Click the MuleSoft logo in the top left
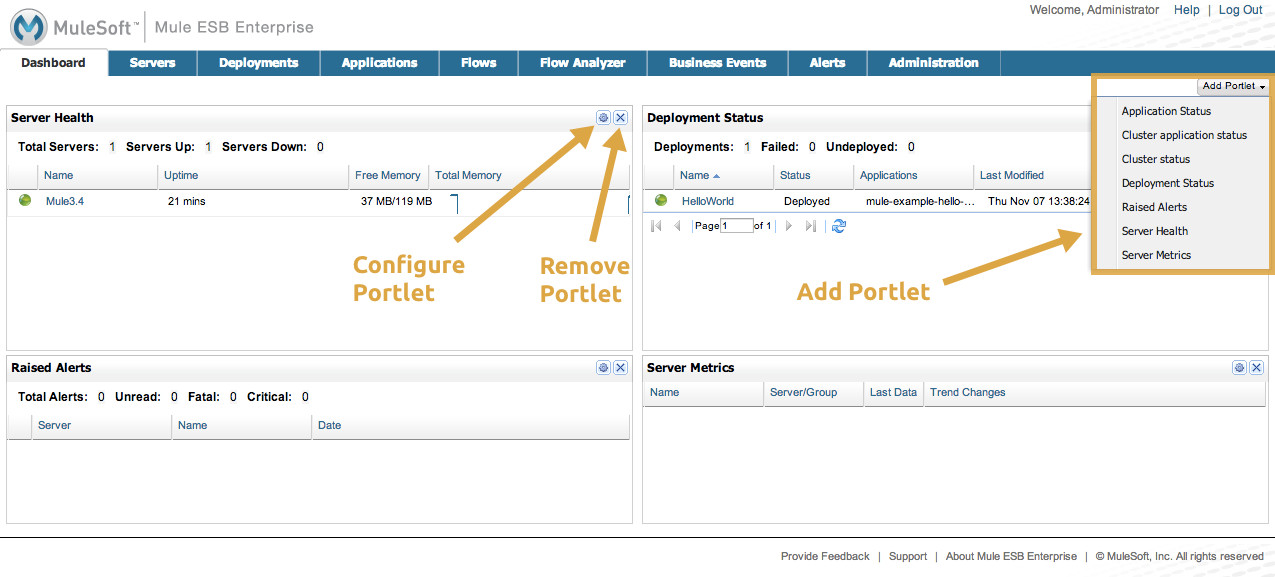 [x=27, y=23]
